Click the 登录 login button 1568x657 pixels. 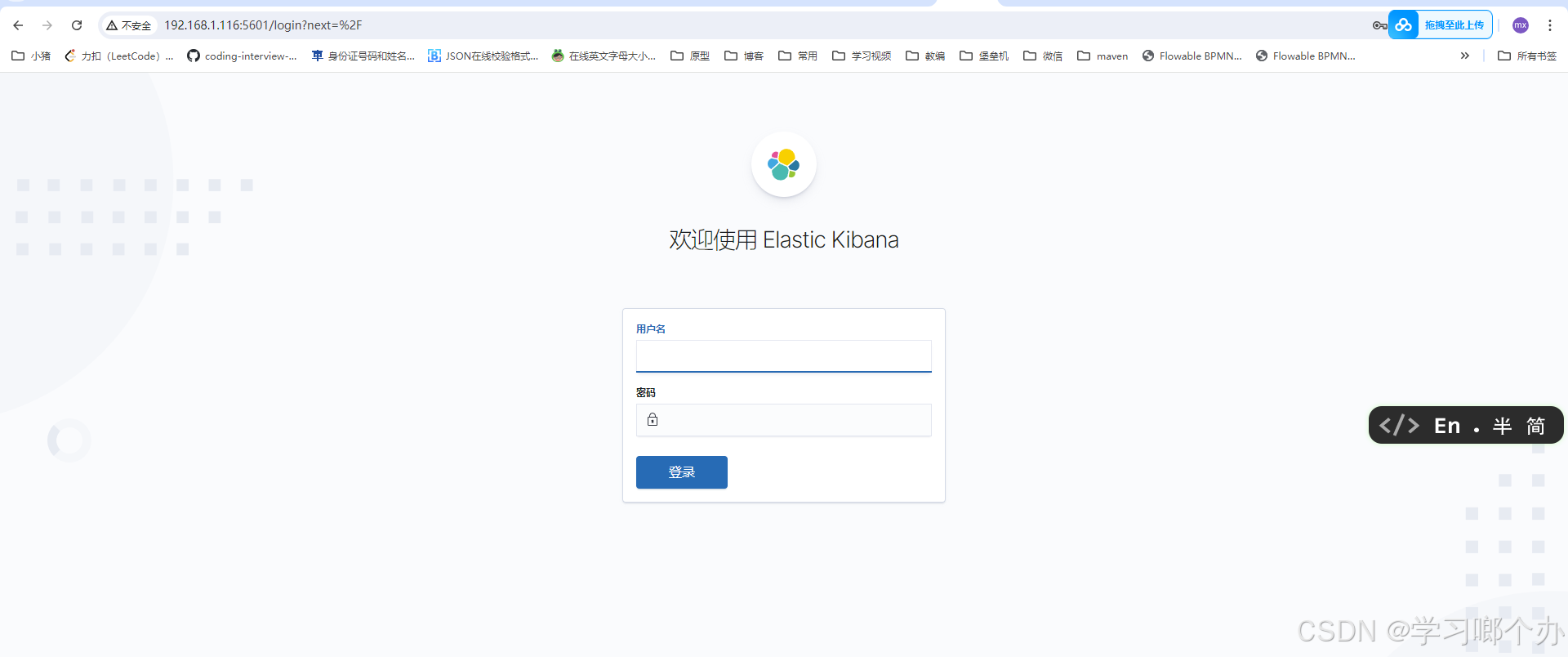click(681, 472)
